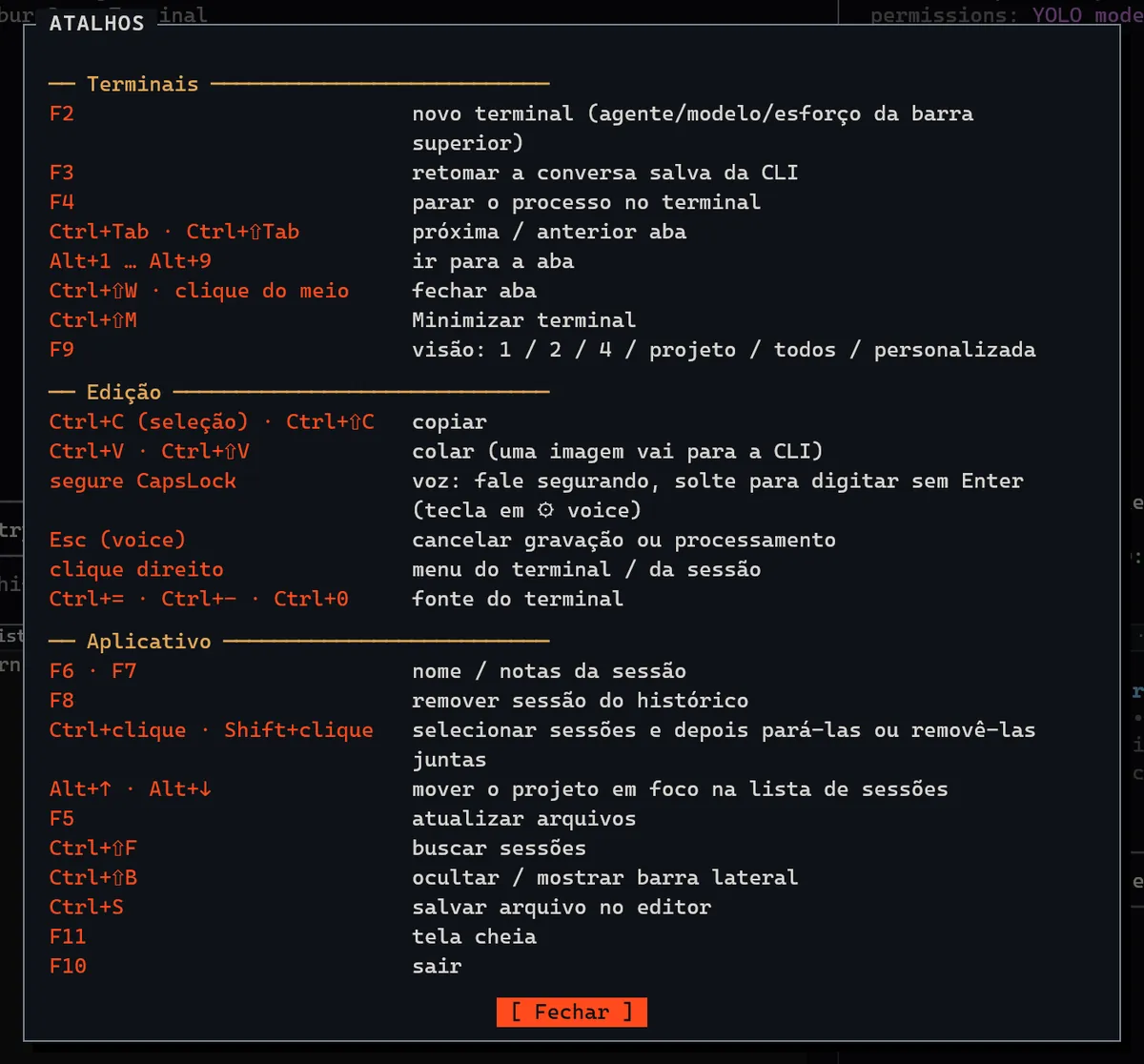Click the "segure CapsLock" shortcut label
Screen dimensions: 1144x1064
click(x=143, y=481)
